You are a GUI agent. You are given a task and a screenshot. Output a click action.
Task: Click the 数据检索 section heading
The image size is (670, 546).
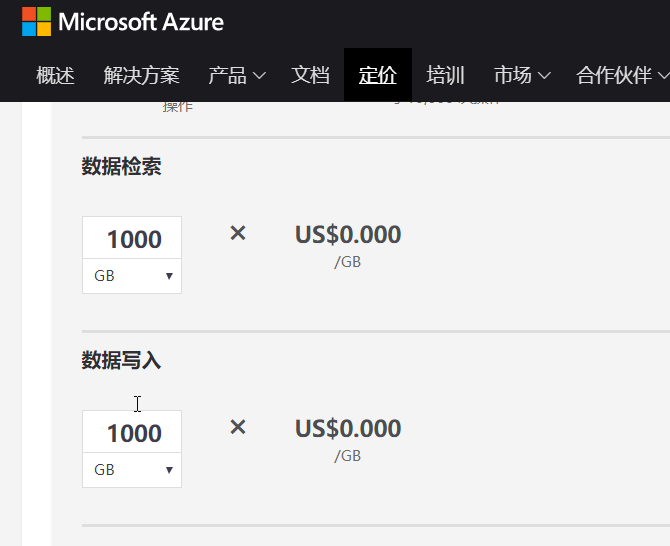(122, 167)
